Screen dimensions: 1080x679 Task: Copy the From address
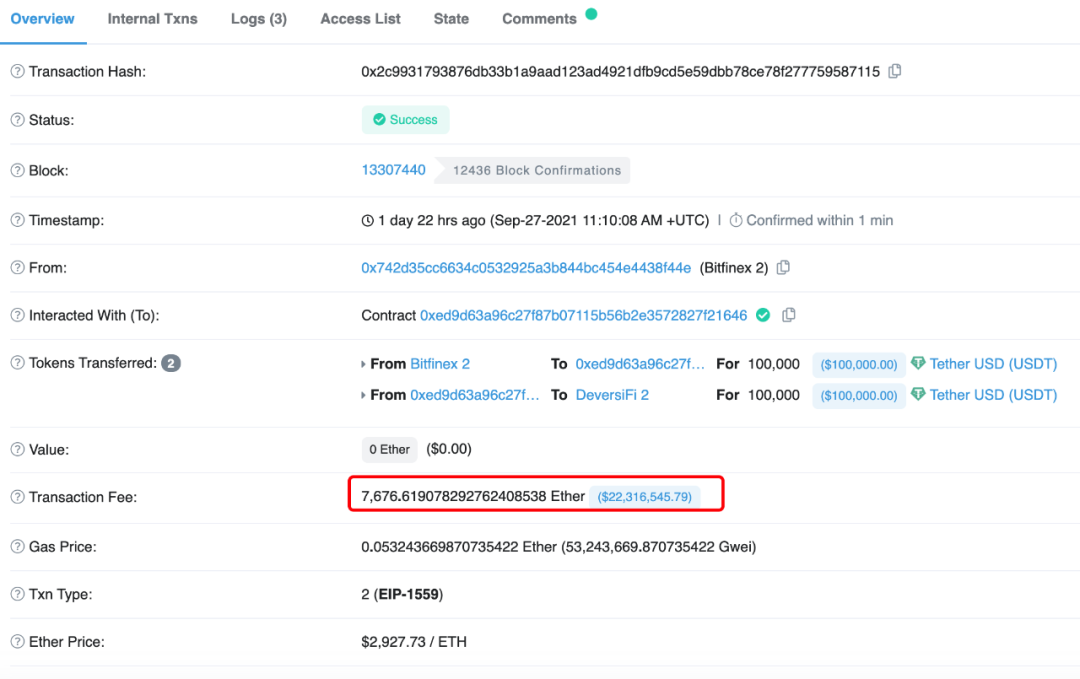pyautogui.click(x=783, y=267)
